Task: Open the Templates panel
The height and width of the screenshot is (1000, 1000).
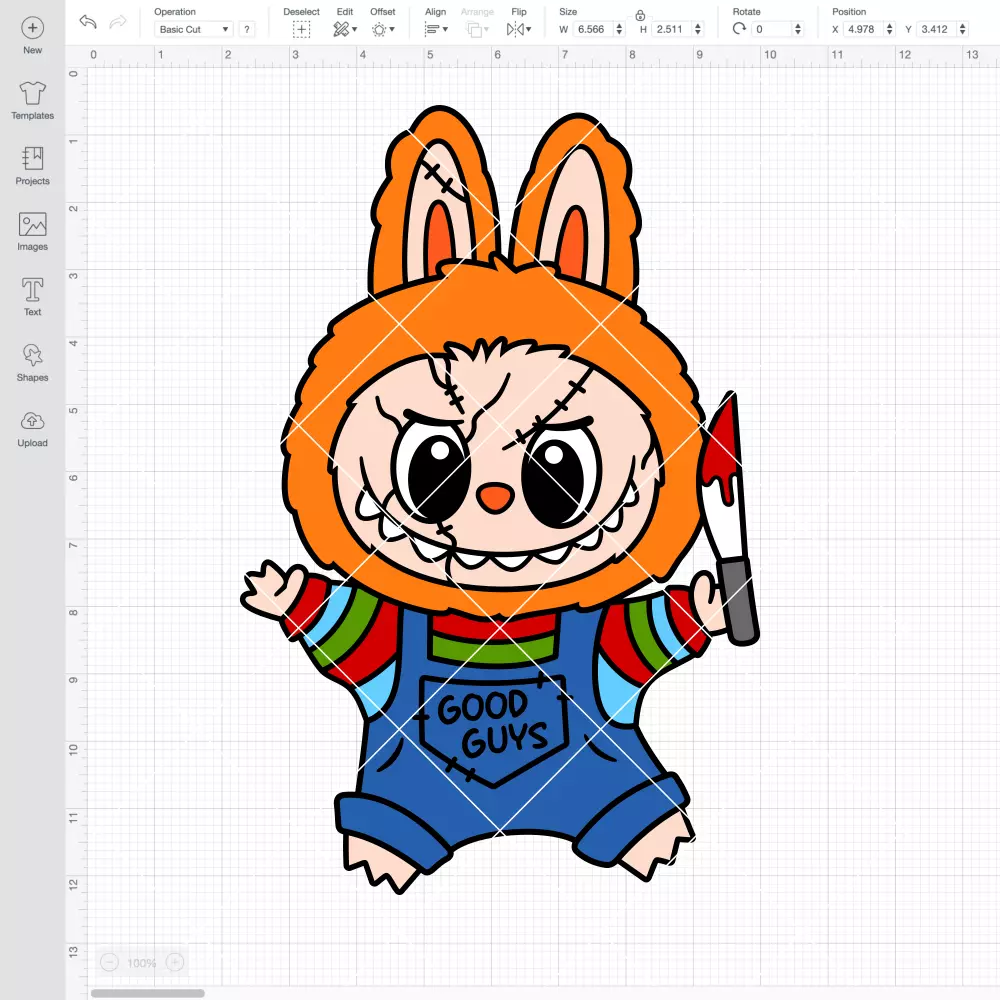Action: [x=33, y=100]
